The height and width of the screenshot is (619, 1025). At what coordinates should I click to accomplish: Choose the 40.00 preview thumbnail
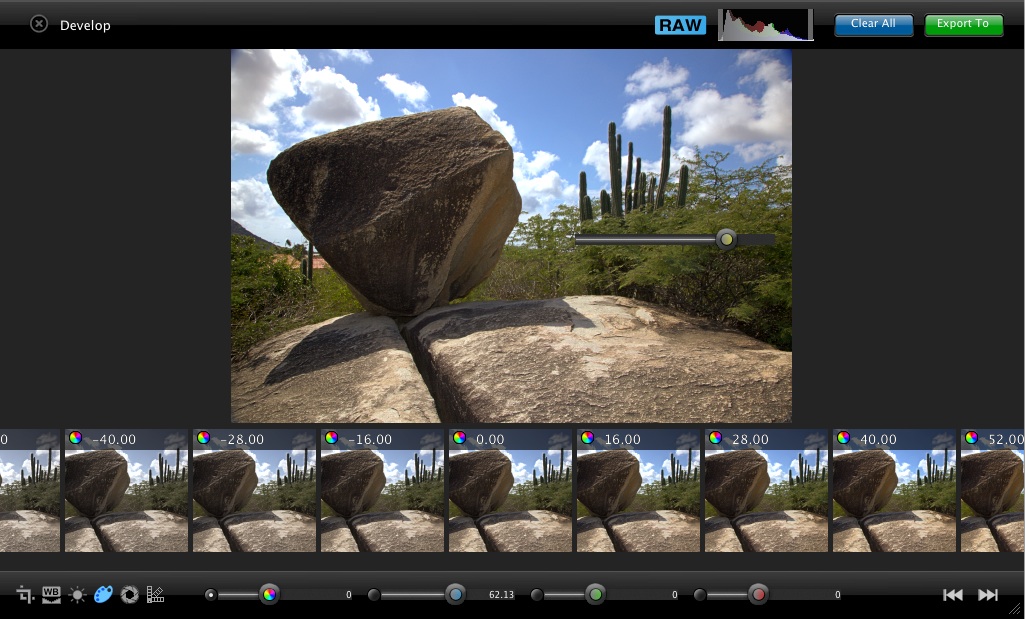(895, 490)
